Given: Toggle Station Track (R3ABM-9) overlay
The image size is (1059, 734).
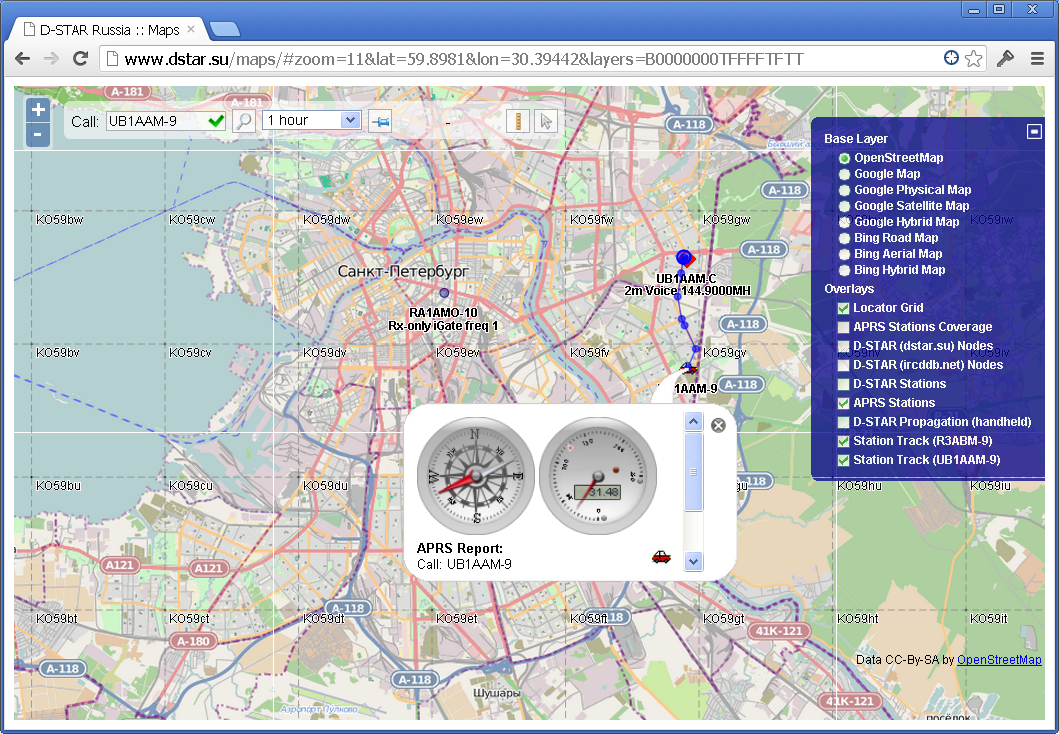Looking at the screenshot, I should pyautogui.click(x=844, y=441).
